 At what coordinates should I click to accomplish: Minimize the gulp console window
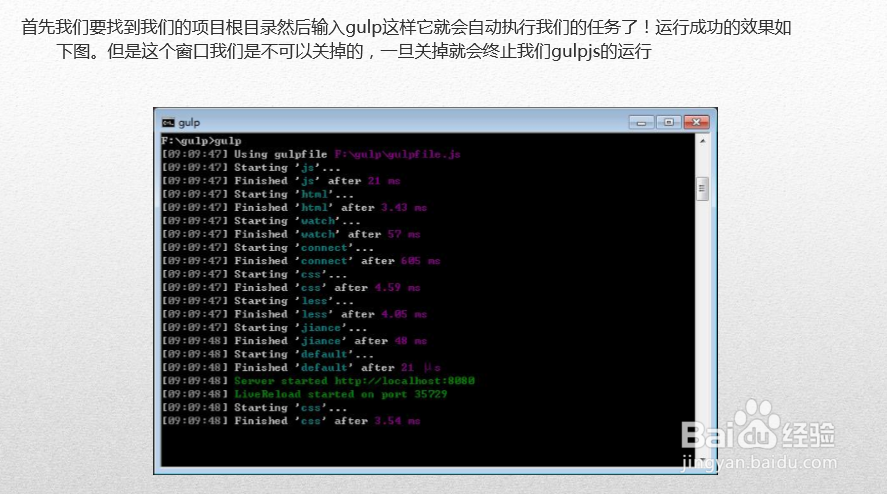(x=641, y=122)
